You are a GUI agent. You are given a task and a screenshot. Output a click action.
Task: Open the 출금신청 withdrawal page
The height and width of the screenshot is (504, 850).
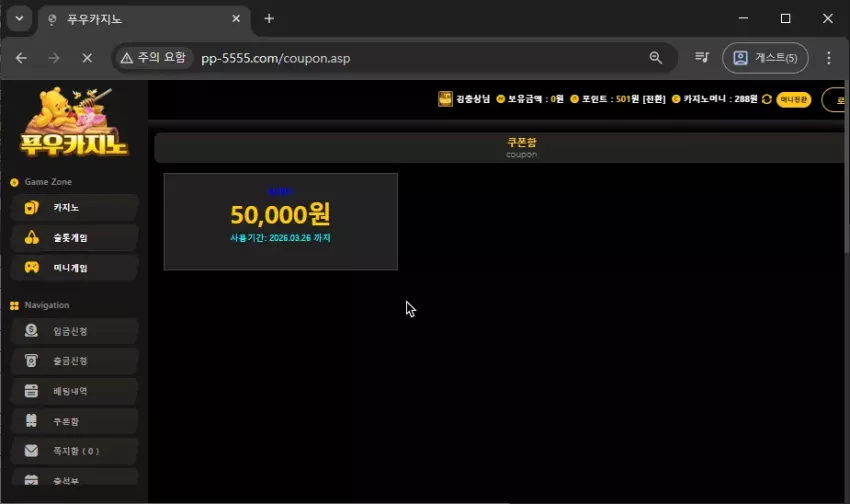pyautogui.click(x=74, y=361)
